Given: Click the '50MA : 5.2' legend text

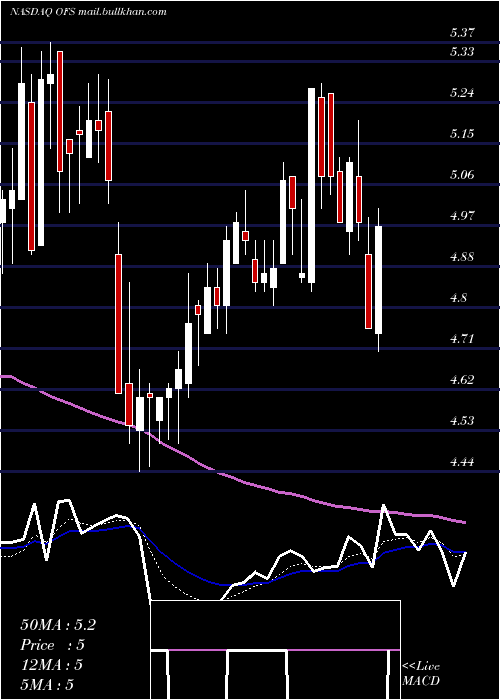Looking at the screenshot, I should (58, 625).
